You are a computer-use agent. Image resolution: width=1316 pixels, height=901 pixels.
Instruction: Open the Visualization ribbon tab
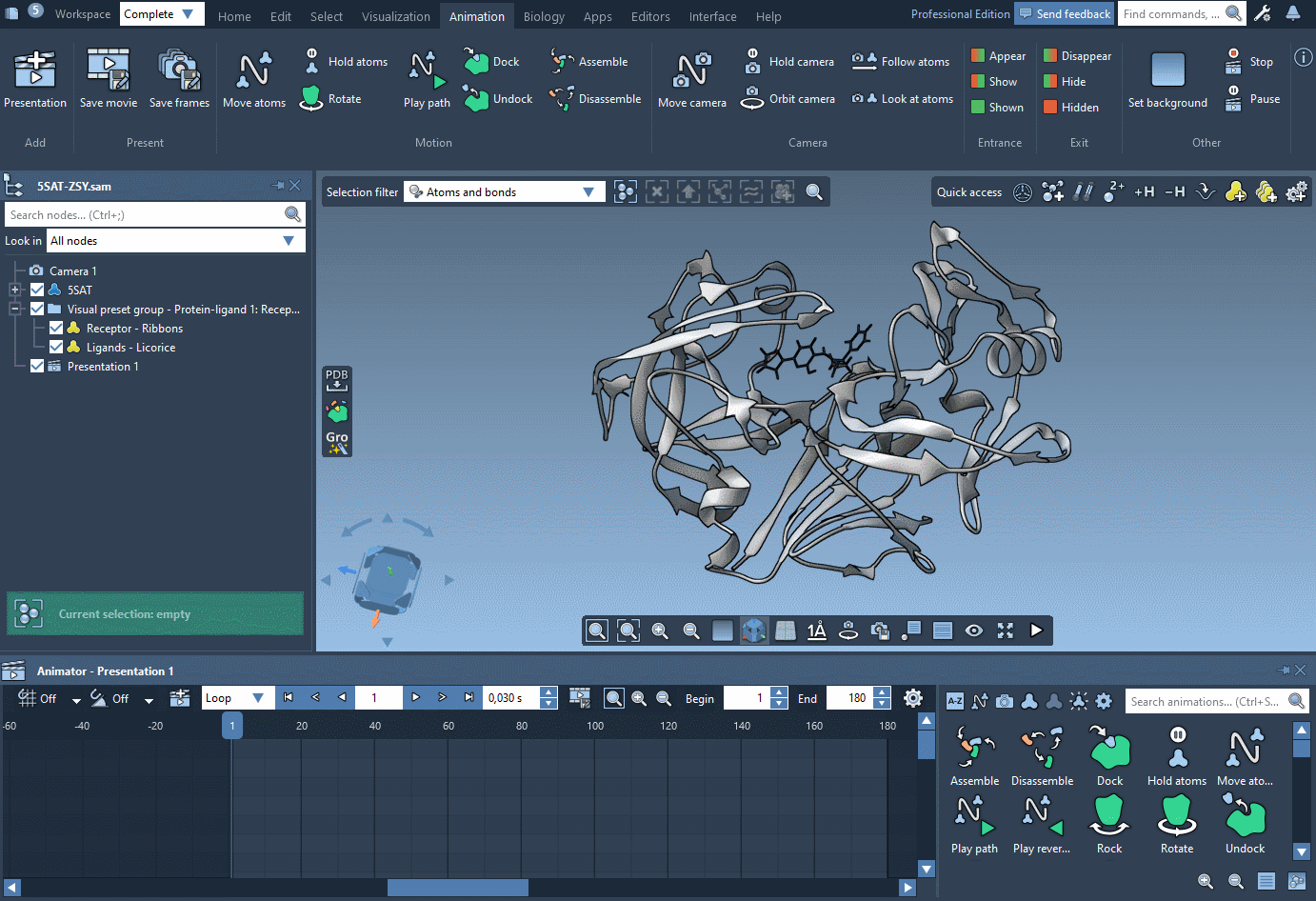(x=395, y=16)
